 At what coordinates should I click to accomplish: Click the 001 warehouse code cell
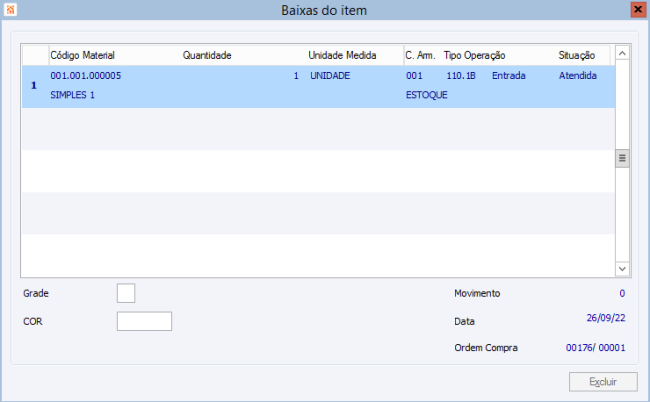click(x=414, y=75)
